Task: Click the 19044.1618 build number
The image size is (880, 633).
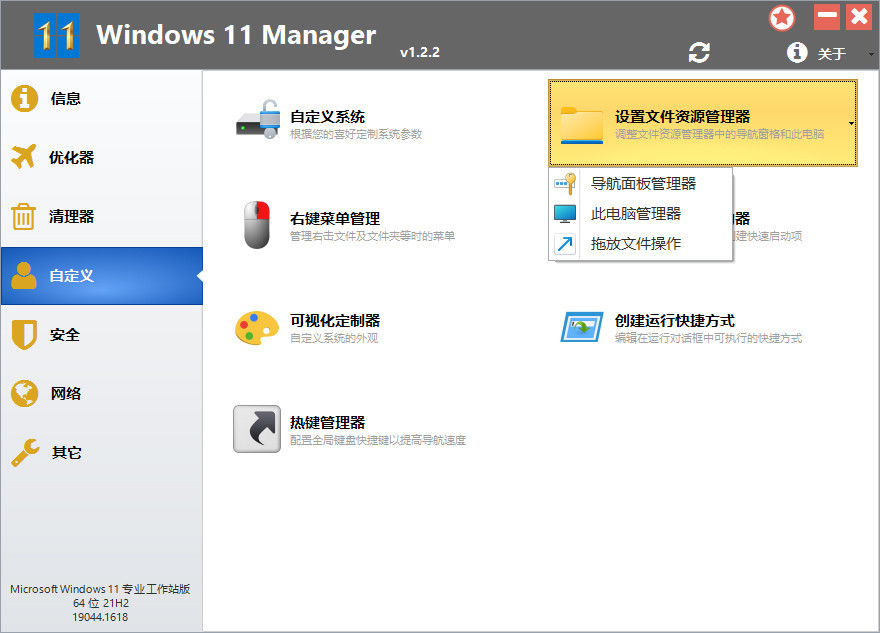Action: pos(100,617)
